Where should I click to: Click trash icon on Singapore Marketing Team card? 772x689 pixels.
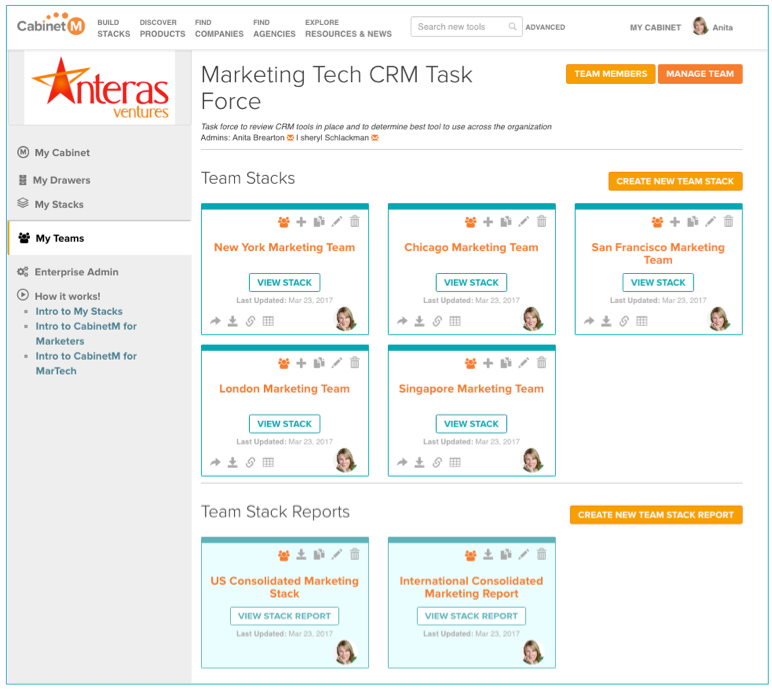click(x=542, y=363)
